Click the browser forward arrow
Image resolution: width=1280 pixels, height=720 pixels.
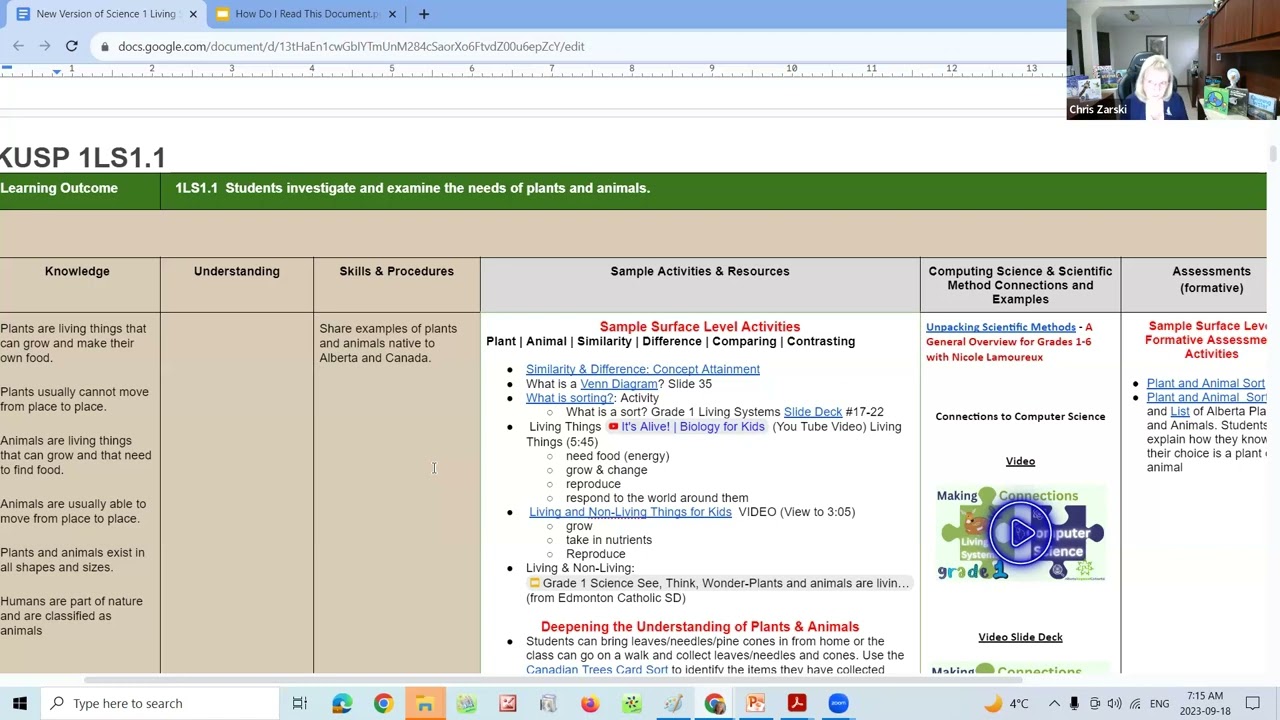(x=45, y=46)
